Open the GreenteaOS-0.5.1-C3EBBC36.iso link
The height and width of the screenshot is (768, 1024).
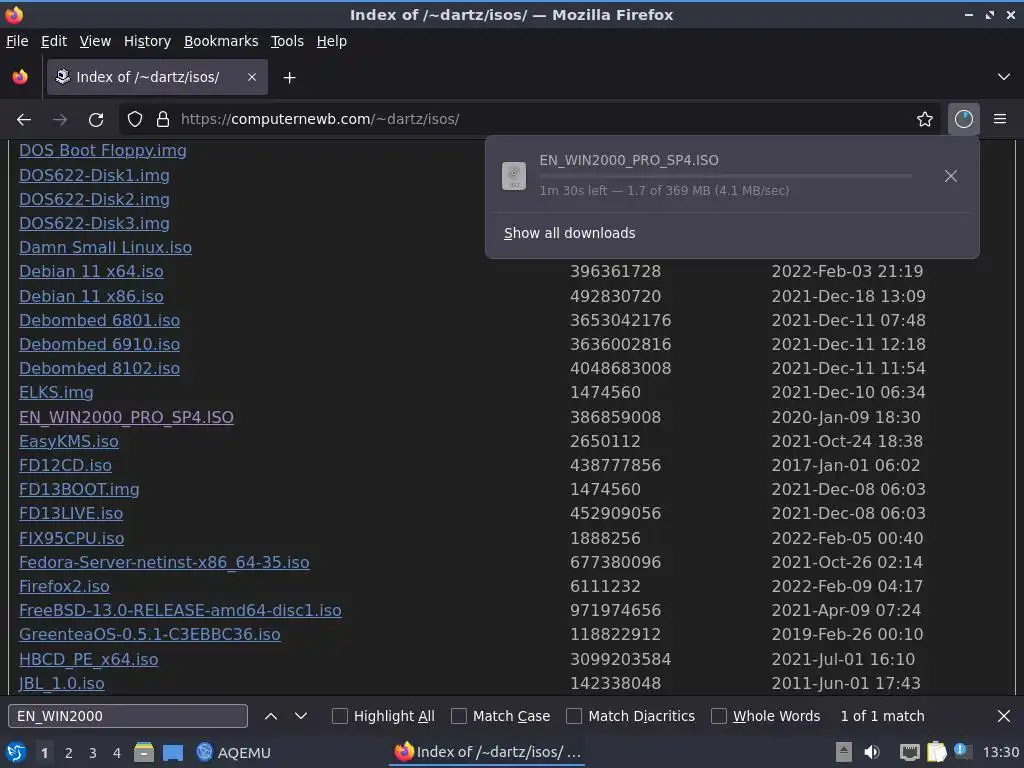pos(150,635)
